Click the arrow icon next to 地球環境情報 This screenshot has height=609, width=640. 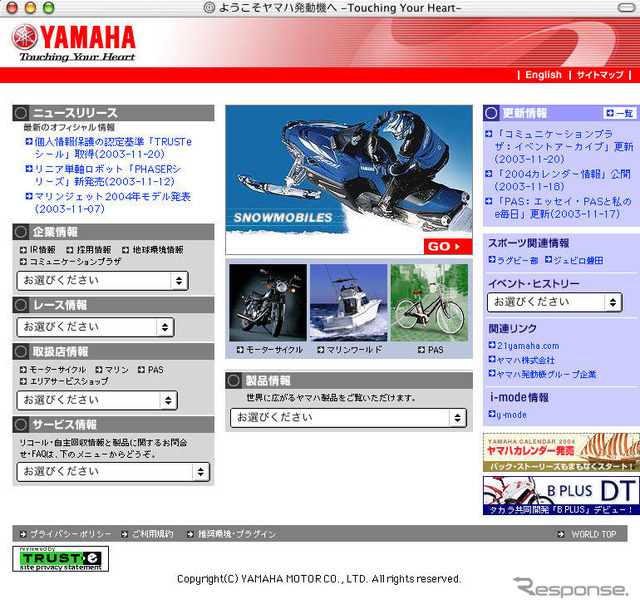[126, 250]
